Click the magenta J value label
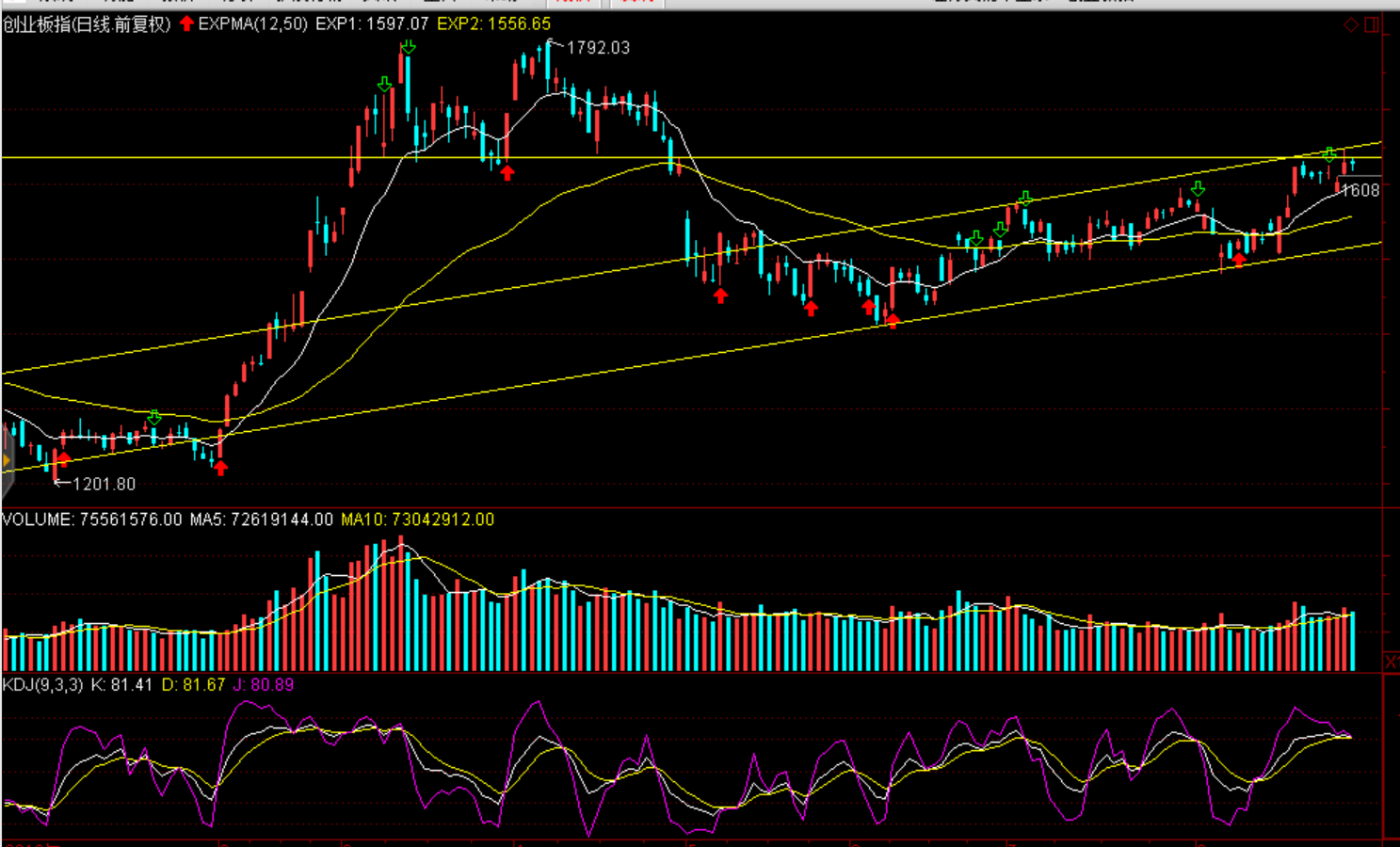 [x=264, y=685]
